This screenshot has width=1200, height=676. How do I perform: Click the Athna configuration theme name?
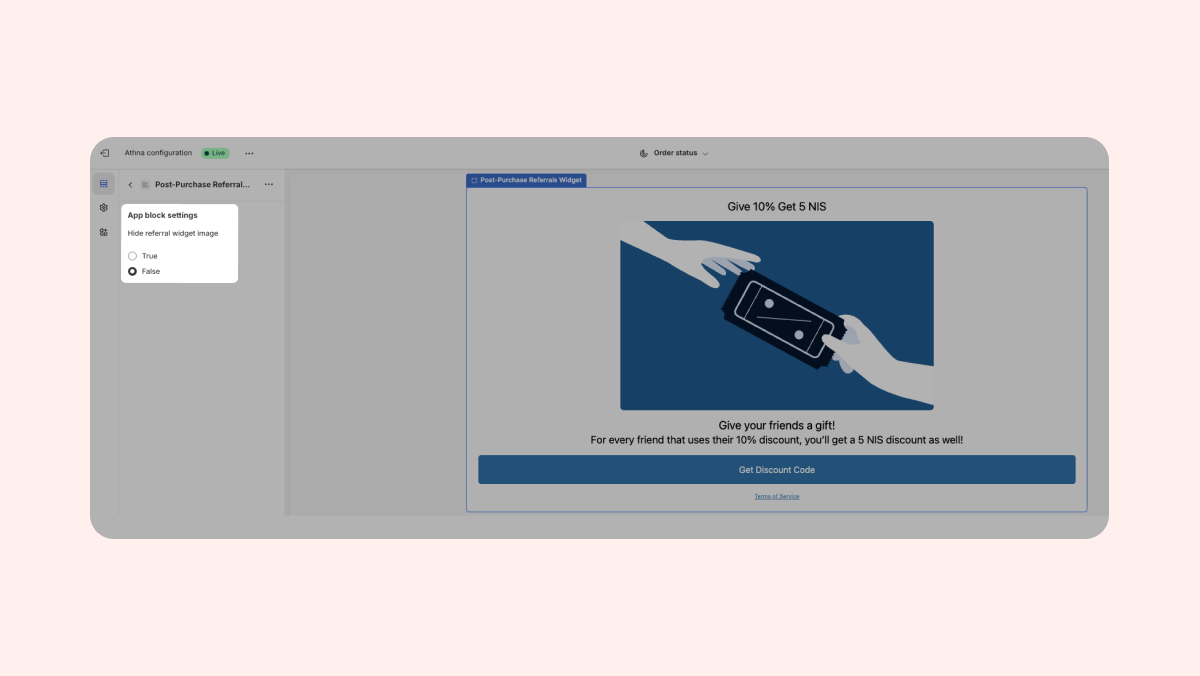pos(158,153)
